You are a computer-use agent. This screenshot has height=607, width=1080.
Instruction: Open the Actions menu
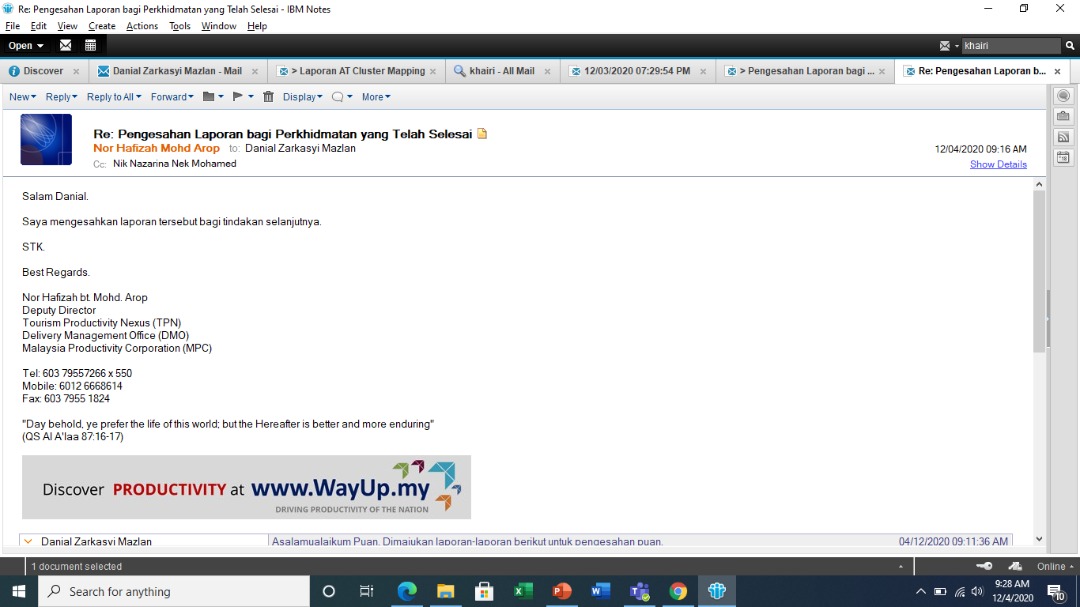(142, 26)
